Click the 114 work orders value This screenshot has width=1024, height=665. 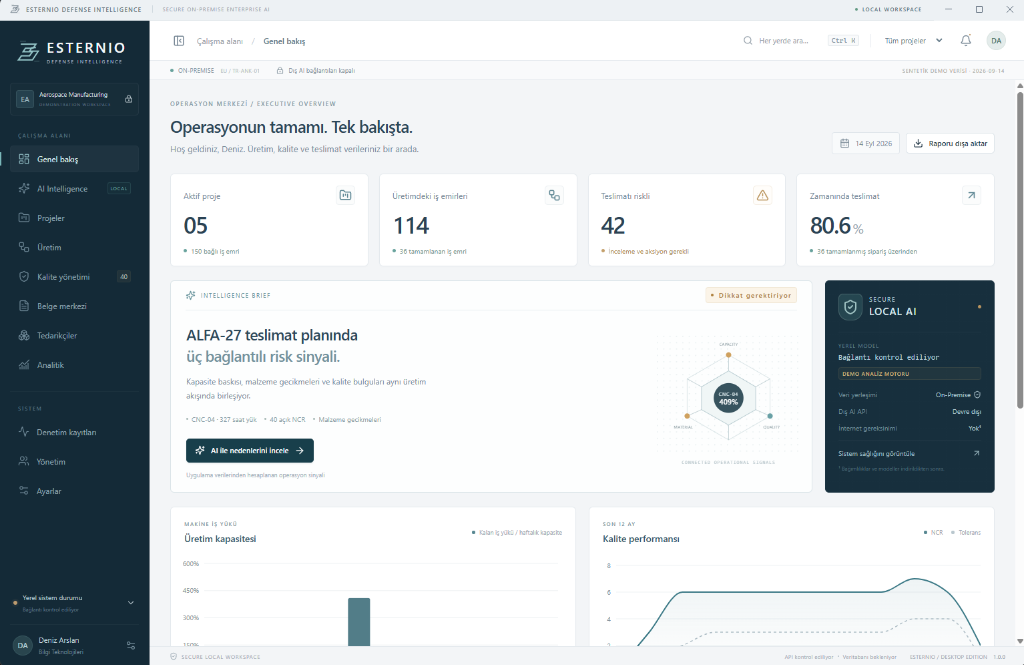pos(411,225)
